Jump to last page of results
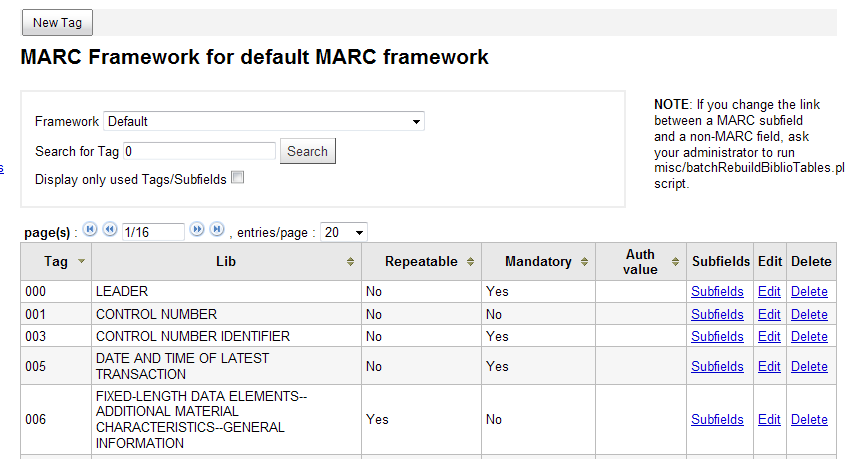The image size is (847, 459). [216, 230]
